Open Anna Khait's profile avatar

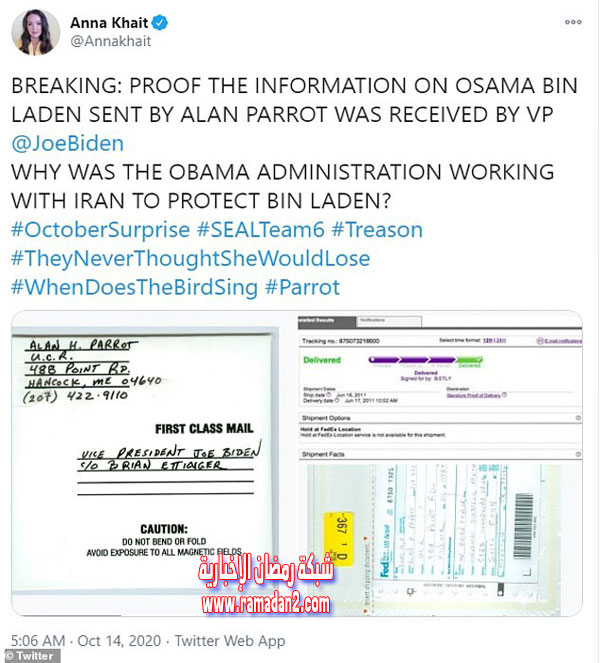[36, 33]
